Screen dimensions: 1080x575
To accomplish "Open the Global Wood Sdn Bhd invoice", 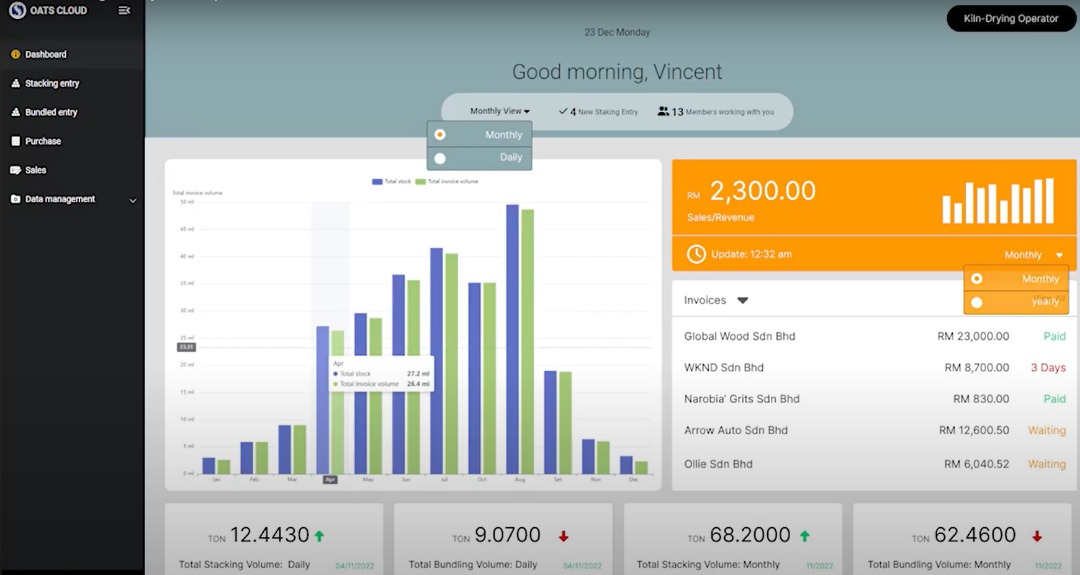I will pos(740,337).
